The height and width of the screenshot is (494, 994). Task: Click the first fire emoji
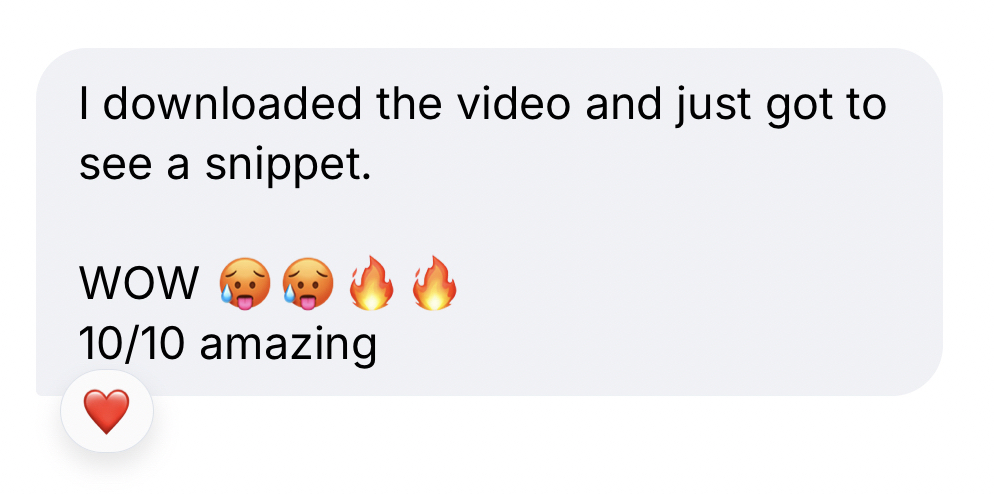[x=371, y=283]
